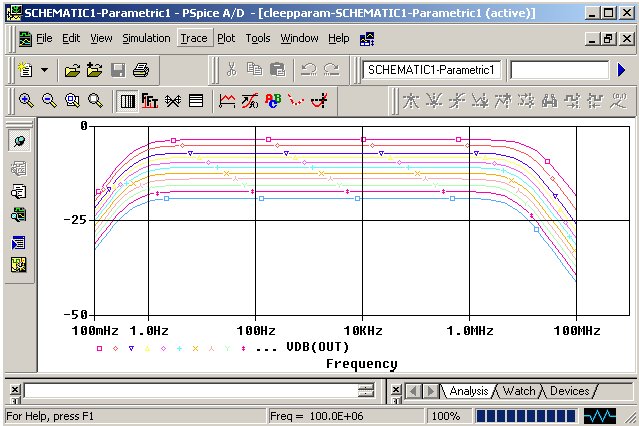Viewport: 639px width, 426px height.
Task: Click the pink square legend marker
Action: tap(99, 349)
